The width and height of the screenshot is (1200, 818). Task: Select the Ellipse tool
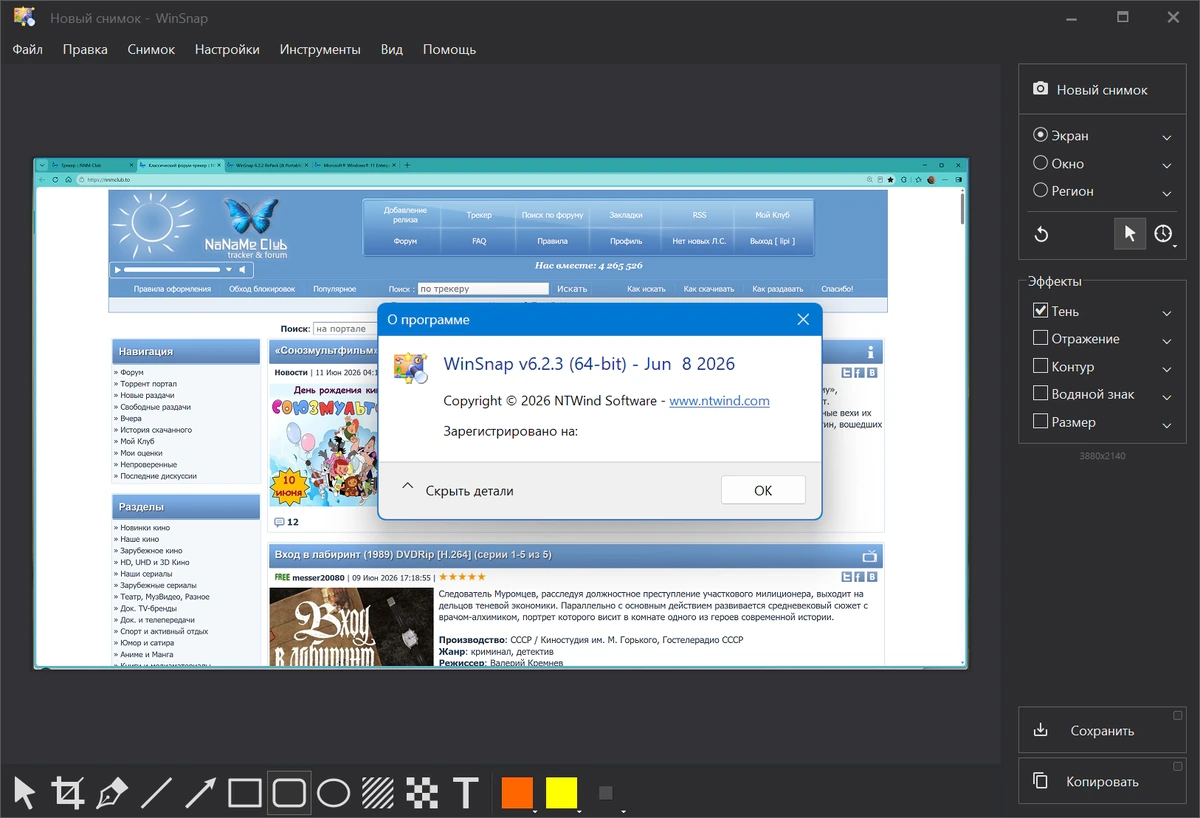(x=333, y=793)
